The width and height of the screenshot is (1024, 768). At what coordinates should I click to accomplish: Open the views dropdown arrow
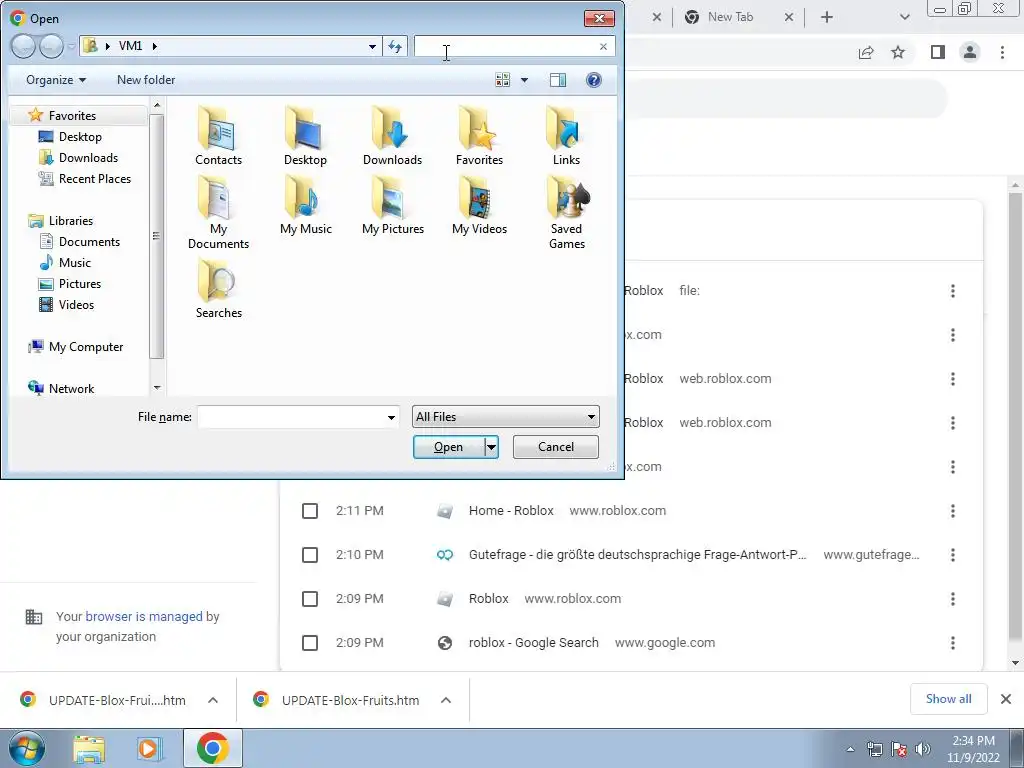pos(524,80)
